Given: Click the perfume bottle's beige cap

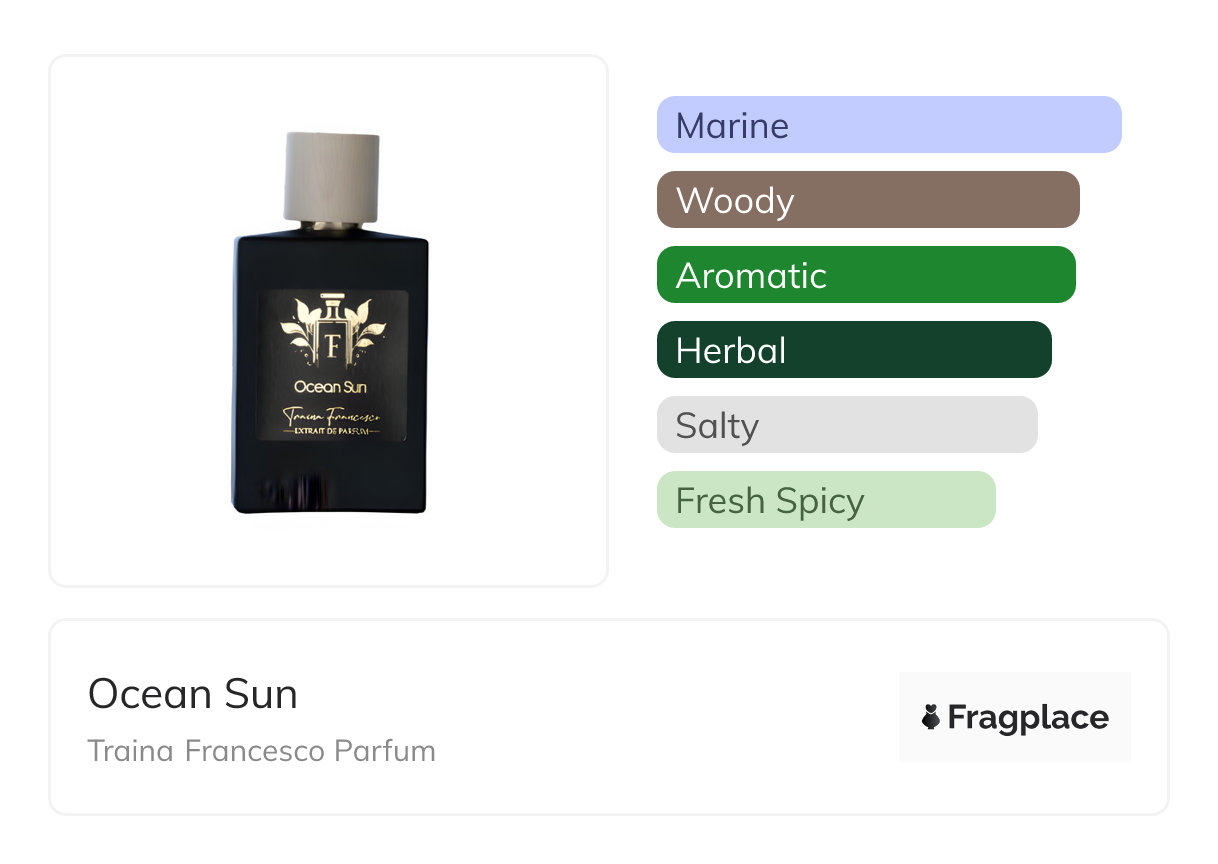Looking at the screenshot, I should (332, 176).
